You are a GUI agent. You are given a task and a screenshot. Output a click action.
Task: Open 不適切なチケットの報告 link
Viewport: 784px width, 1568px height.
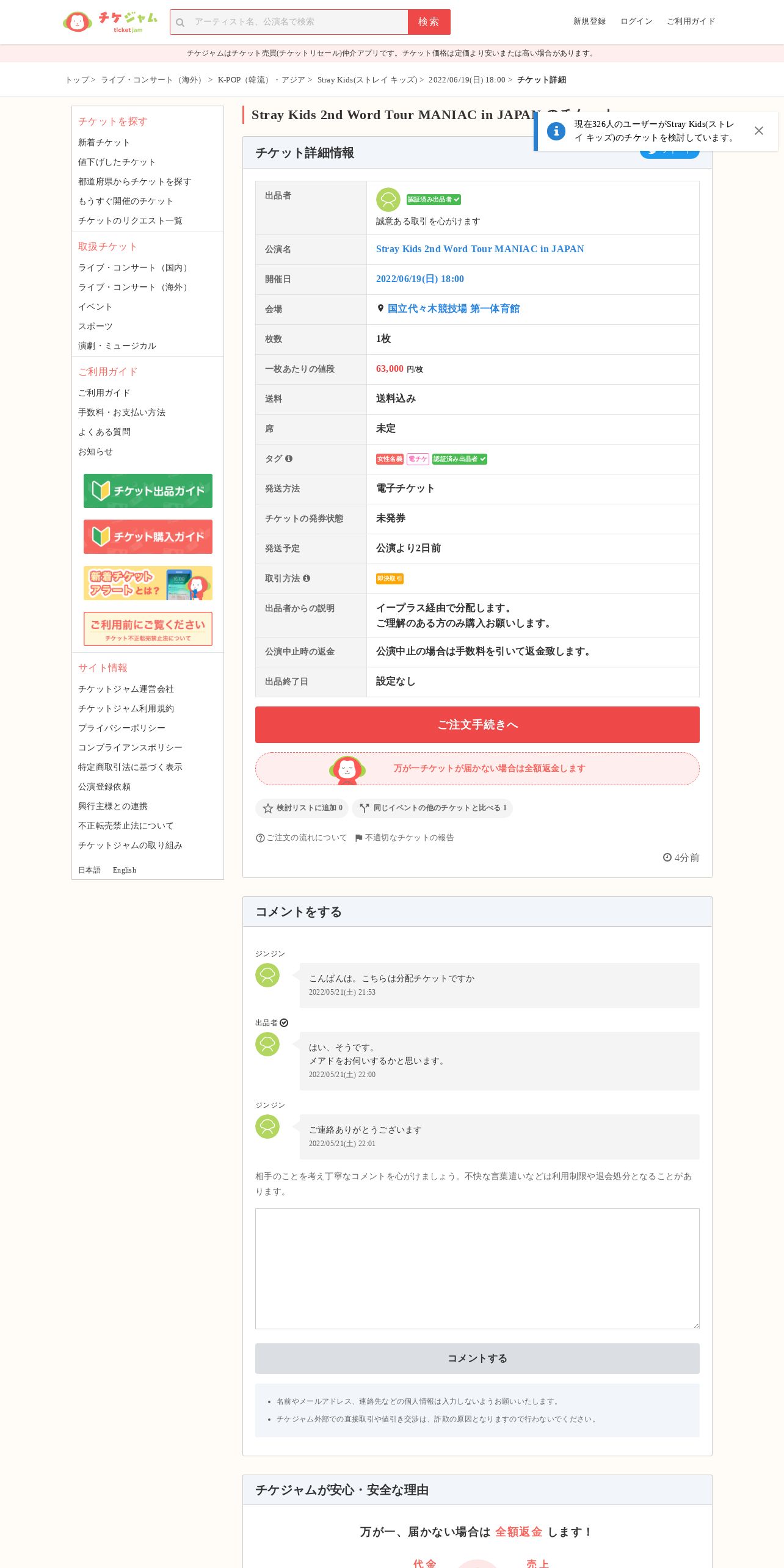(409, 838)
